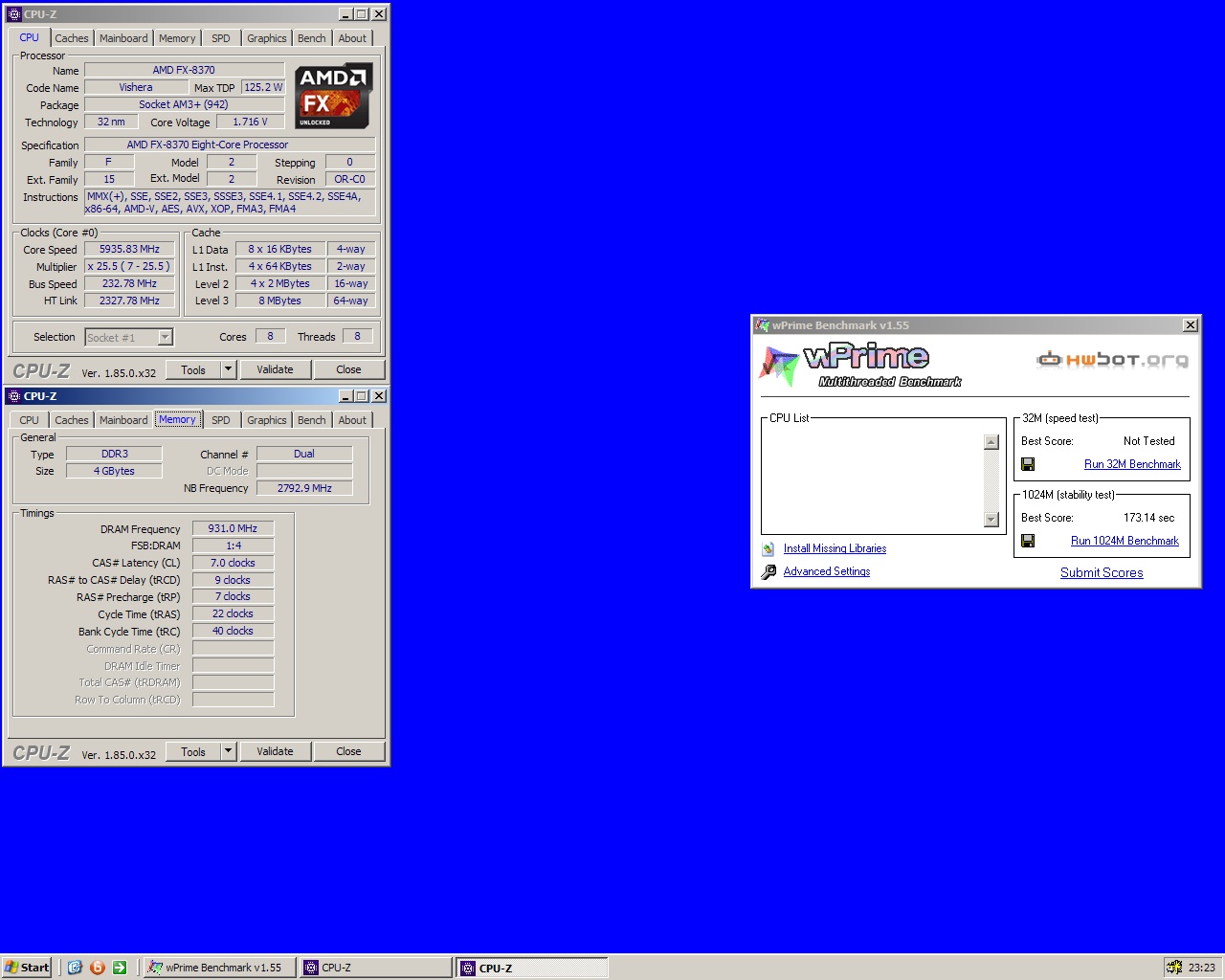
Task: Click Tools button in top CPU-Z window
Action: tap(193, 369)
